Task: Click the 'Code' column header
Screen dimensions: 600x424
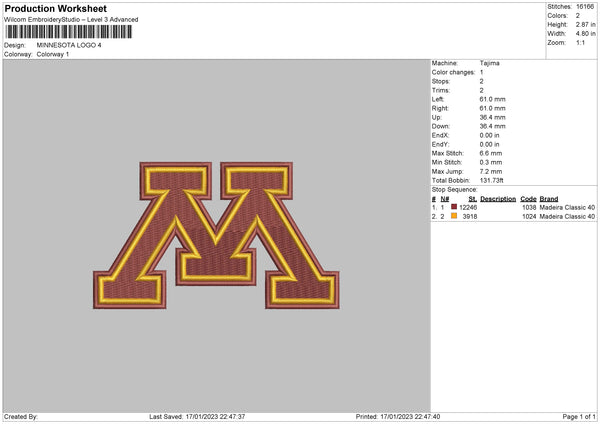Action: click(528, 199)
